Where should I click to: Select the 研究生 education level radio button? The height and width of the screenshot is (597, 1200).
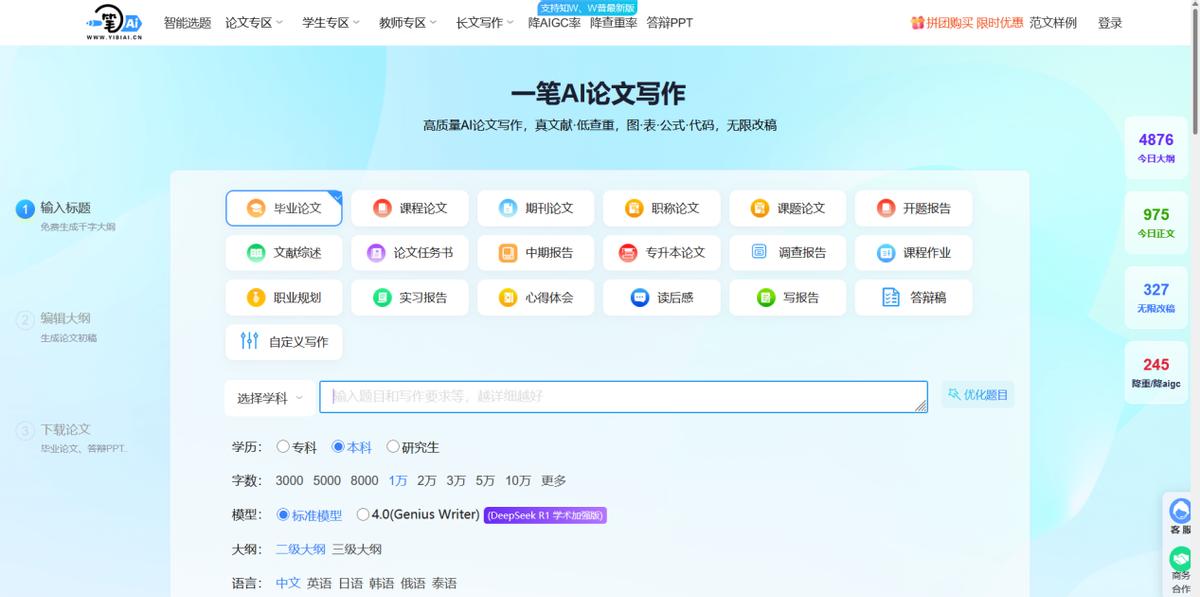coord(393,447)
